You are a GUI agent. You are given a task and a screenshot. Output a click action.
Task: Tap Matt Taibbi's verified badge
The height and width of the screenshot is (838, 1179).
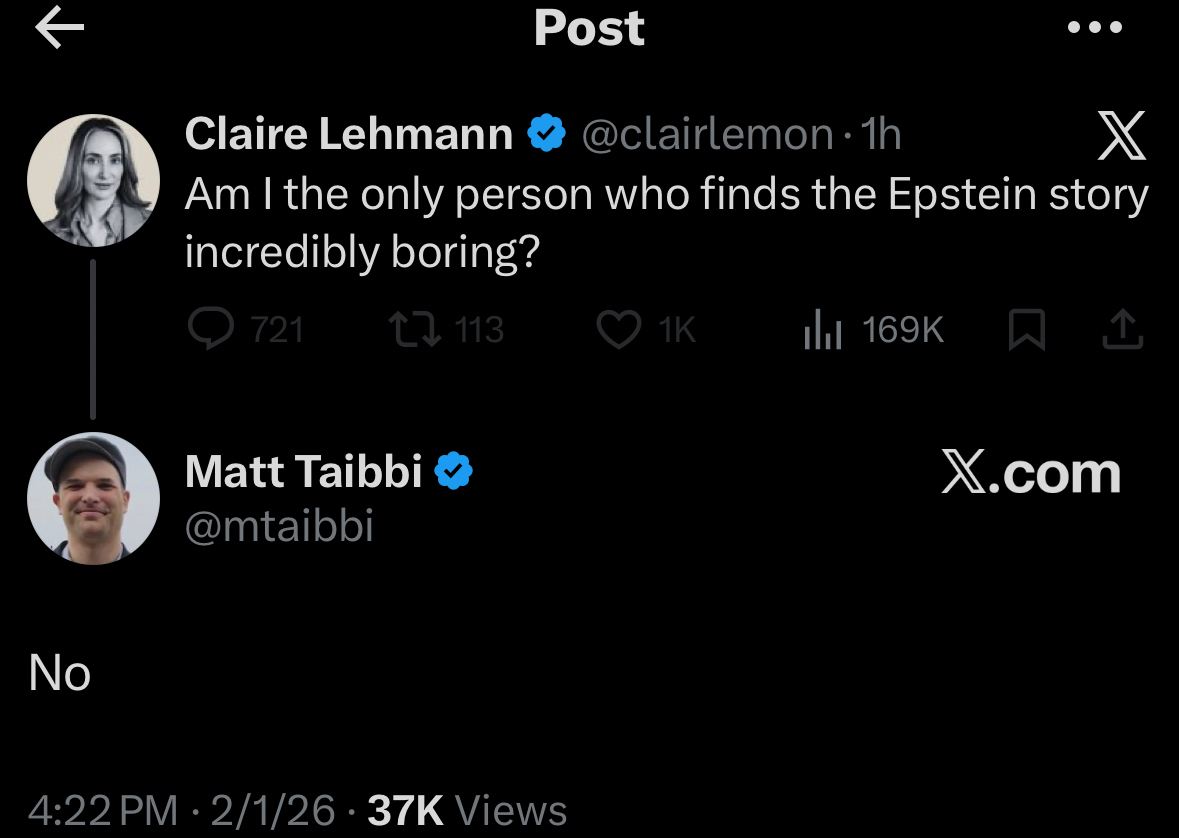453,471
